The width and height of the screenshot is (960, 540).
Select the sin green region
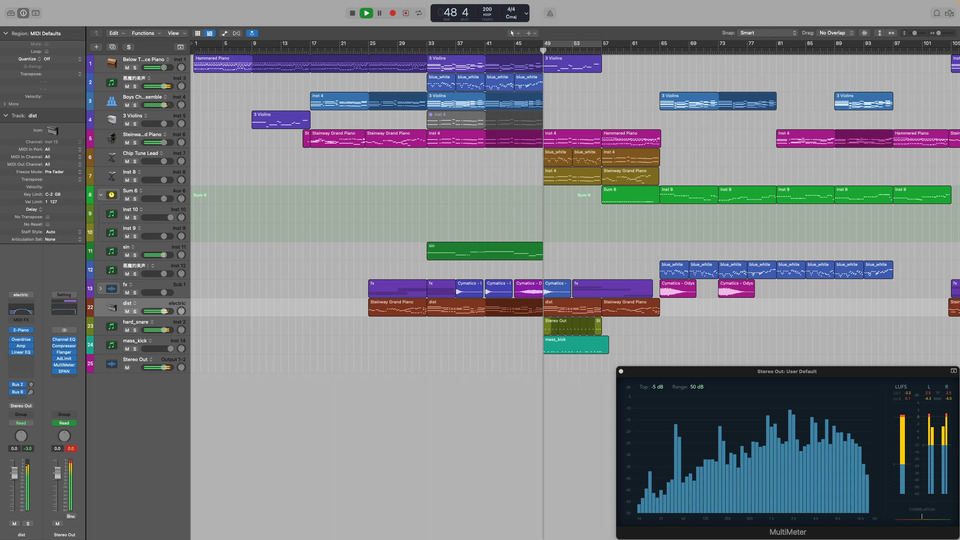pyautogui.click(x=485, y=251)
